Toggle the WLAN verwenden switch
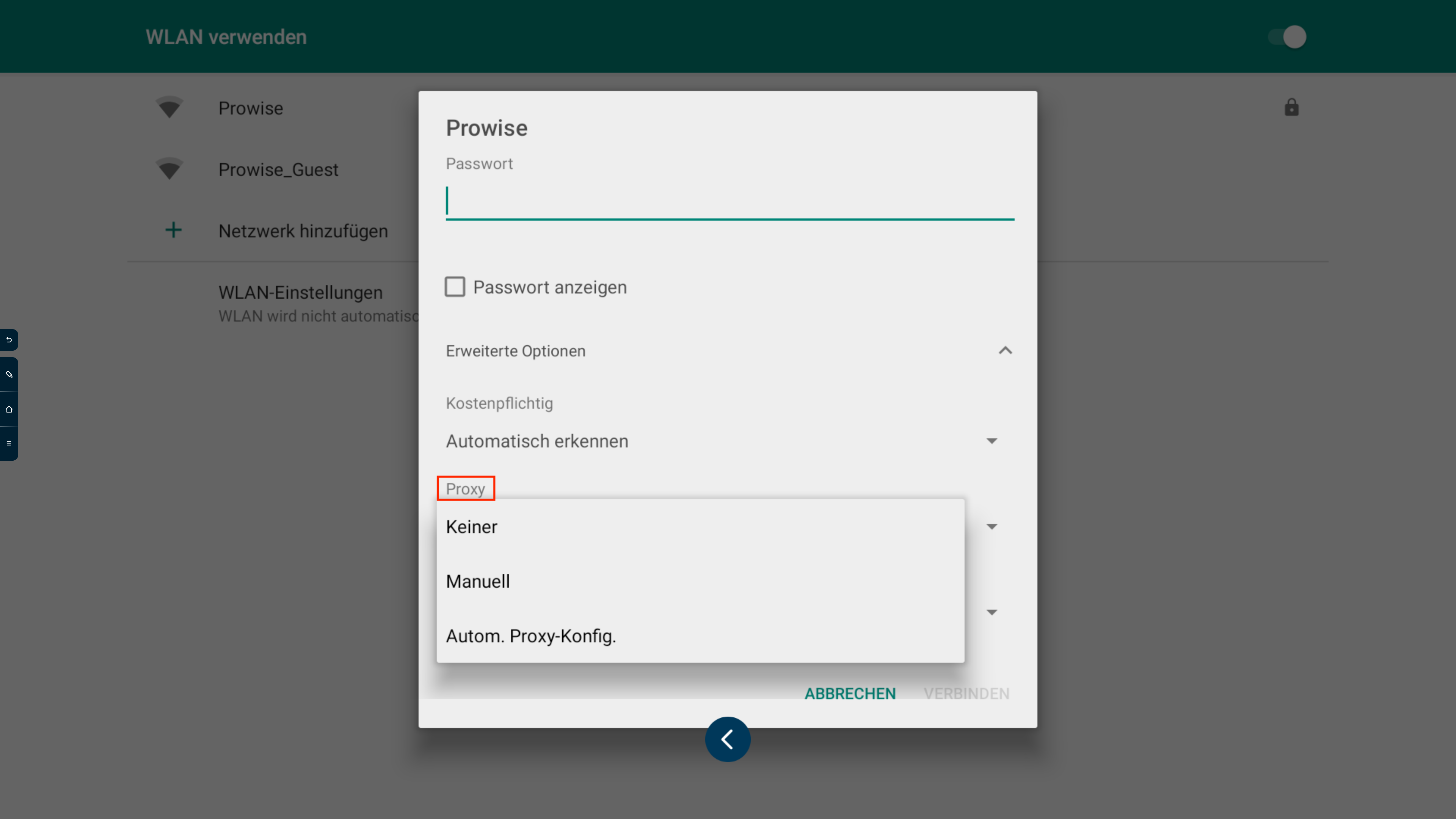Screen dimensions: 1456x819 [1287, 37]
